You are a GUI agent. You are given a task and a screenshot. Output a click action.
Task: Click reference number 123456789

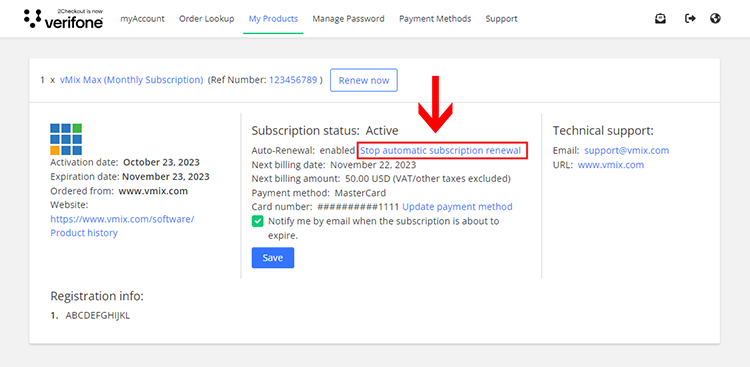(x=293, y=80)
